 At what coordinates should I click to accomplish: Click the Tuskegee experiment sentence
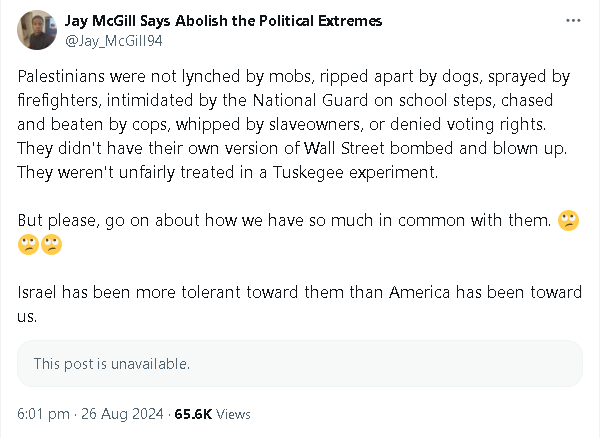click(228, 173)
